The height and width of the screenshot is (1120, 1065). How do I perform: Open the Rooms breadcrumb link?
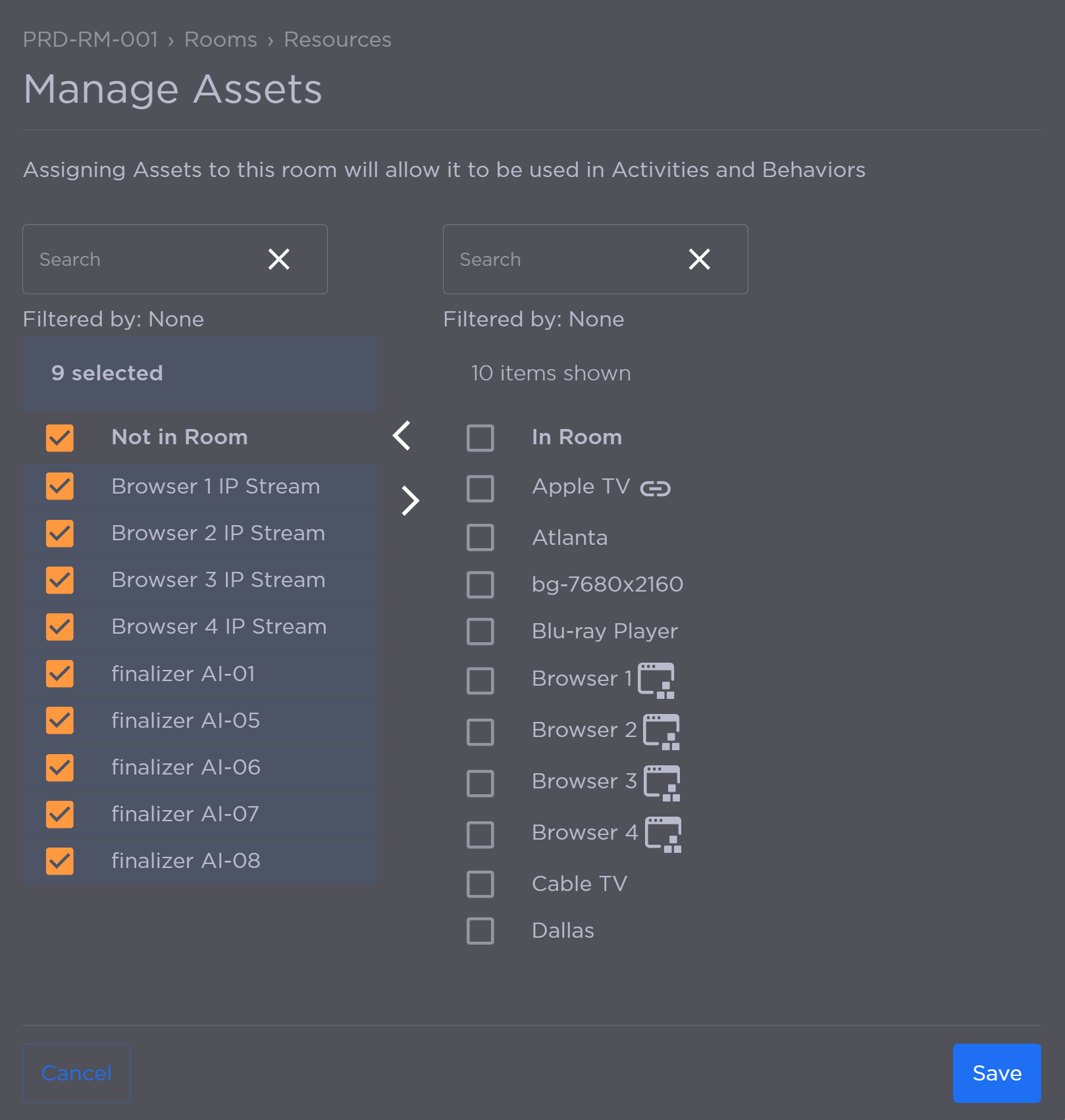pos(220,39)
